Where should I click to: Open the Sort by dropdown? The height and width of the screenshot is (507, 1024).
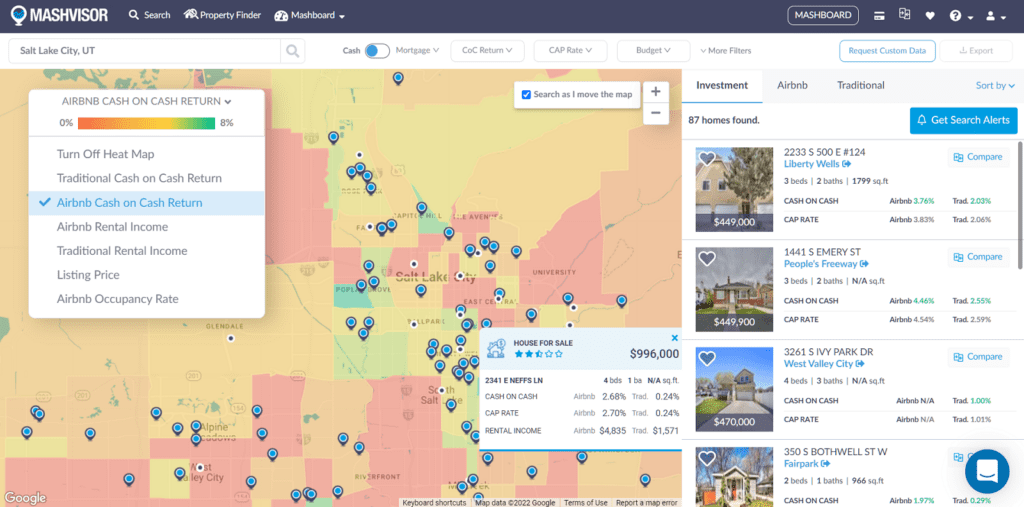[995, 86]
